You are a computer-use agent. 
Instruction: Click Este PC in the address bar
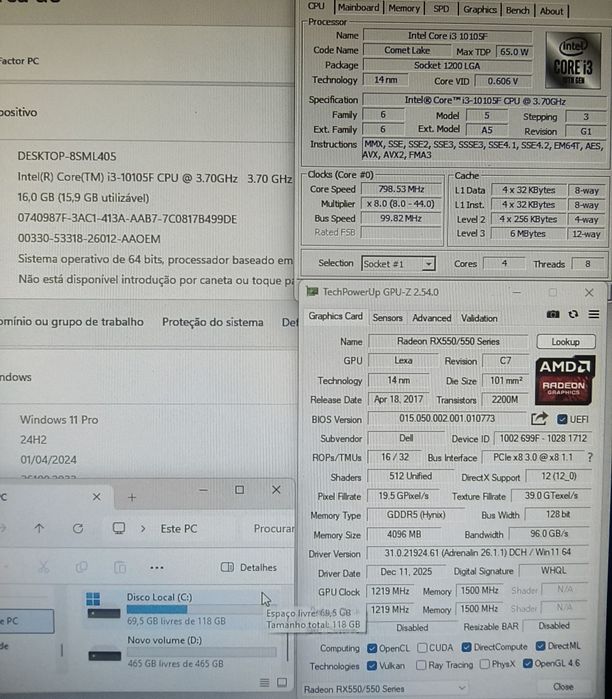click(x=179, y=529)
